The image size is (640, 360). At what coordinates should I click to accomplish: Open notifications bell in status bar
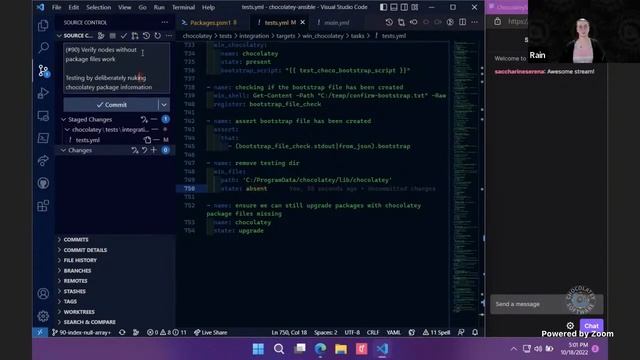pos(475,332)
